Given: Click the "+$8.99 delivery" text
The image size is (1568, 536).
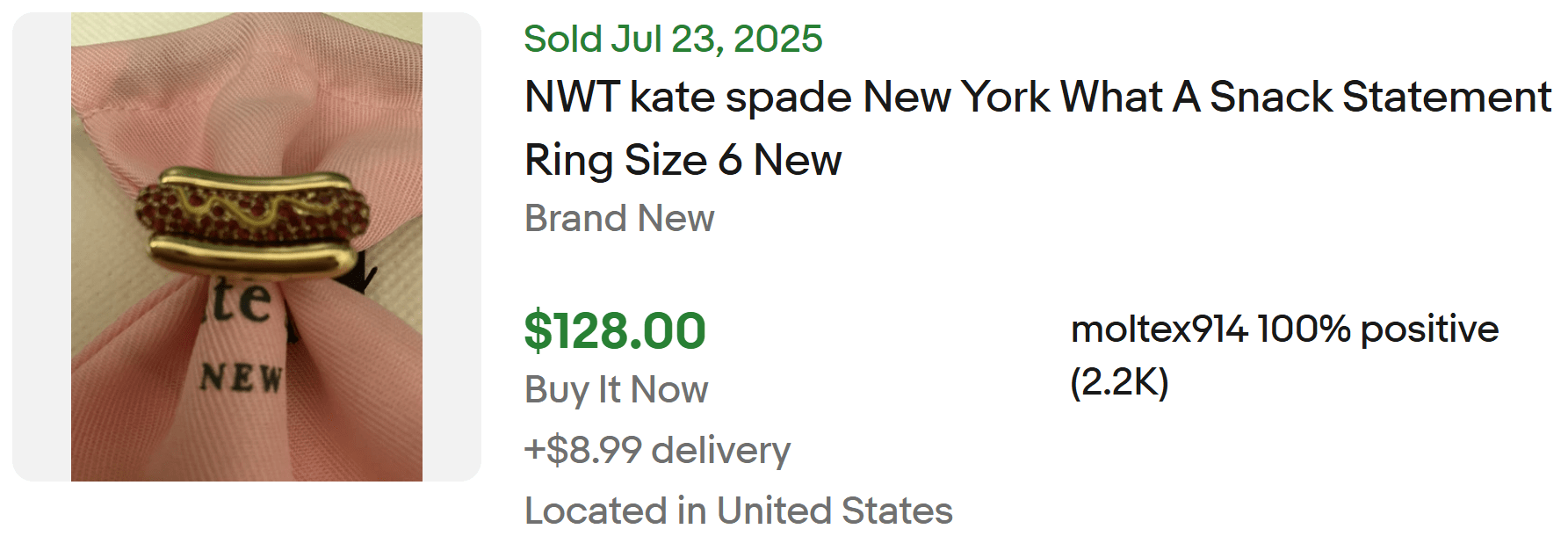Looking at the screenshot, I should pyautogui.click(x=657, y=450).
